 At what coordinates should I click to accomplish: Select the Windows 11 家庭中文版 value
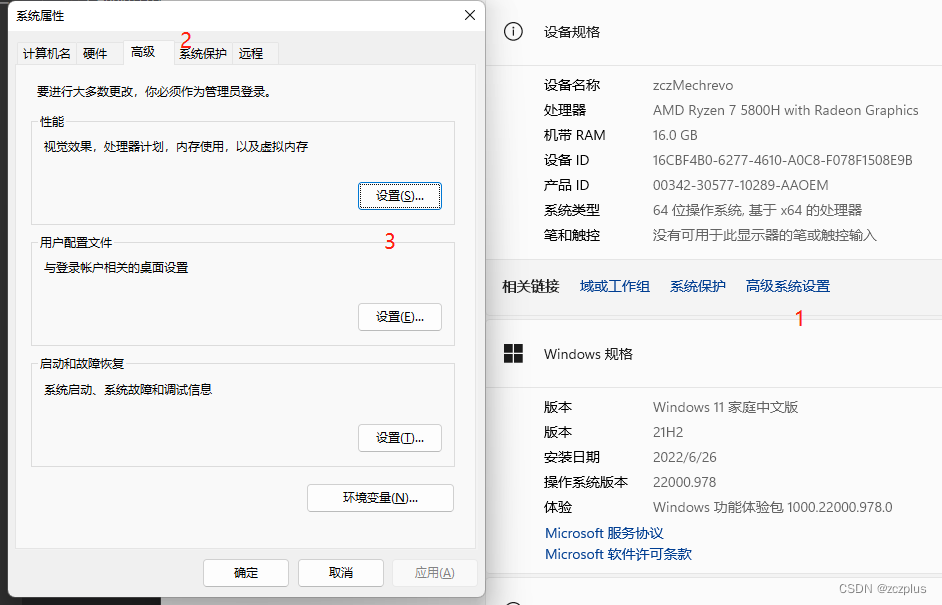click(725, 407)
